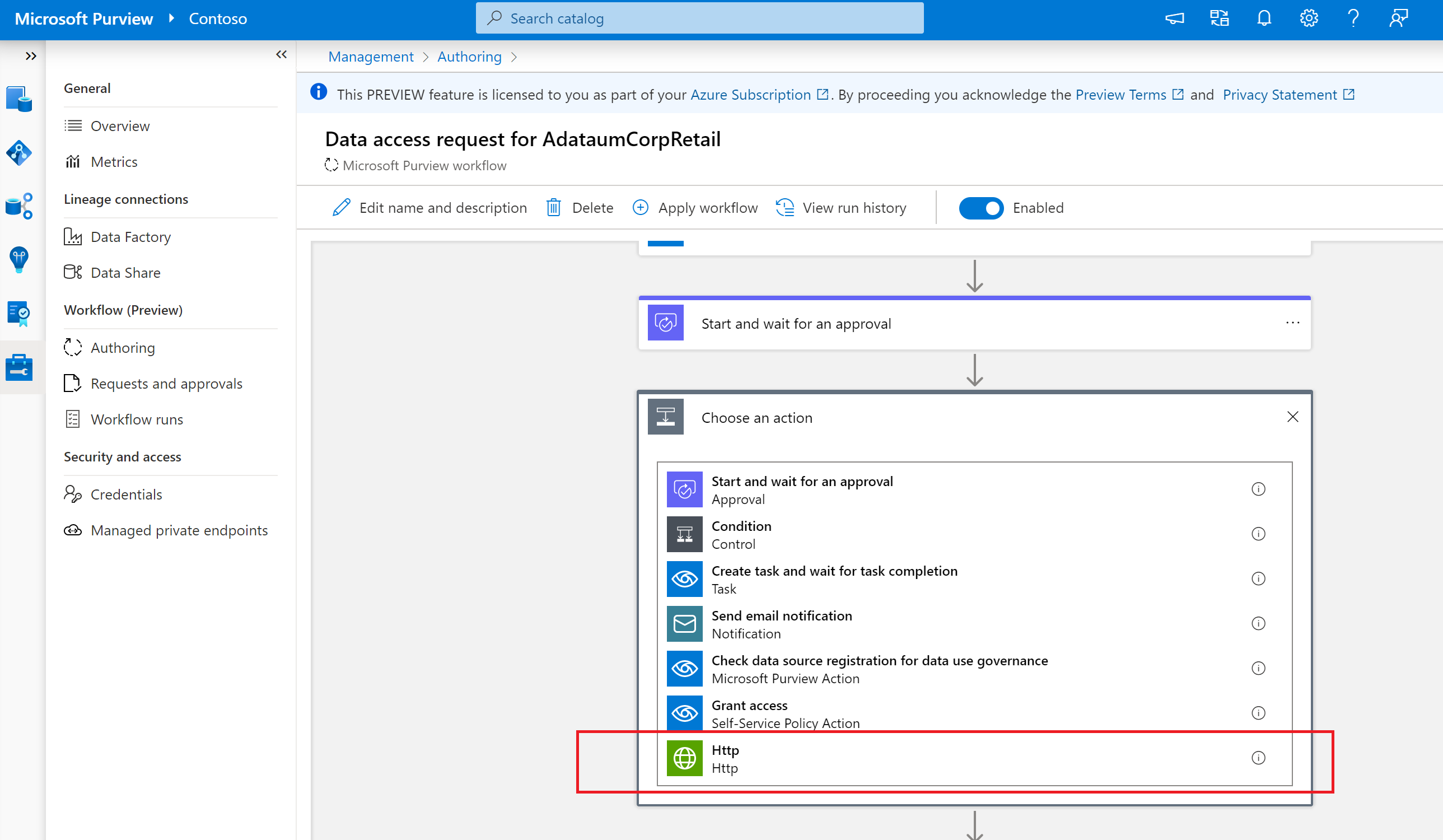This screenshot has height=840, width=1443.
Task: Click the Search catalog input field
Action: (699, 17)
